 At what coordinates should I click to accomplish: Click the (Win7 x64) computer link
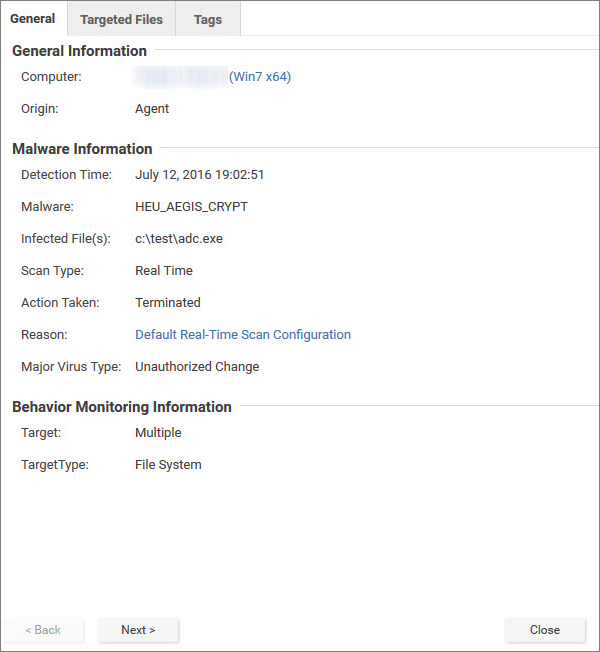tap(260, 77)
